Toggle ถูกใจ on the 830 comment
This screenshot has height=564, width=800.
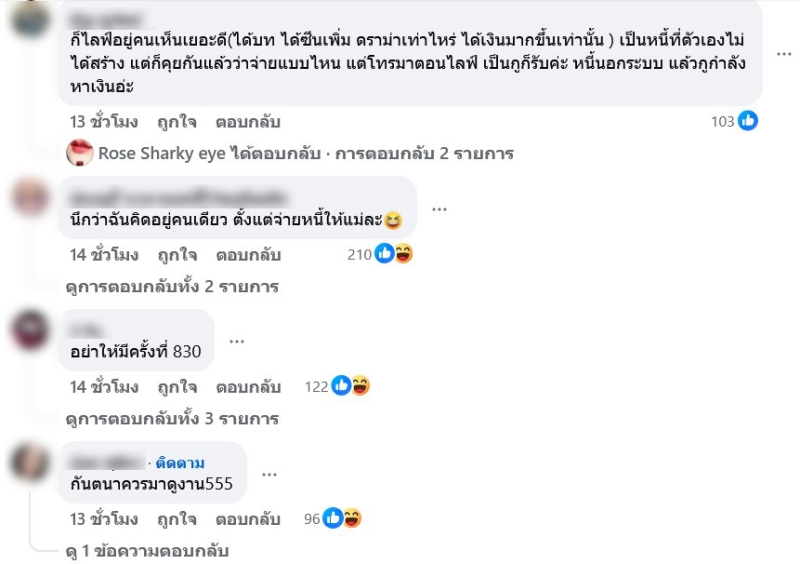176,386
